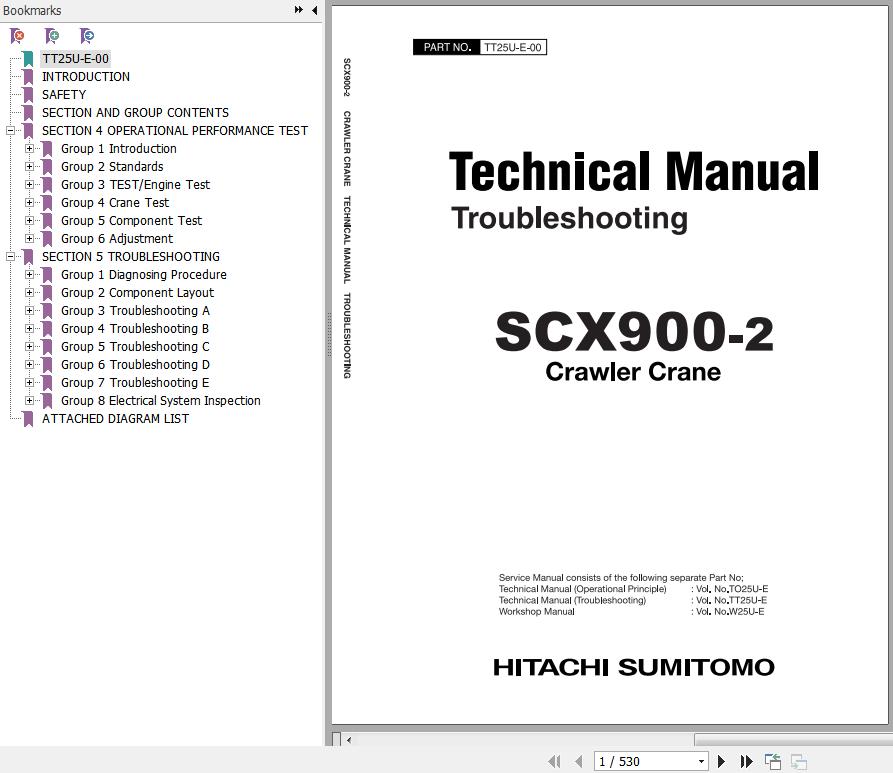This screenshot has width=893, height=773.
Task: Jump to Group 6 Adjustment text
Action: pos(117,239)
